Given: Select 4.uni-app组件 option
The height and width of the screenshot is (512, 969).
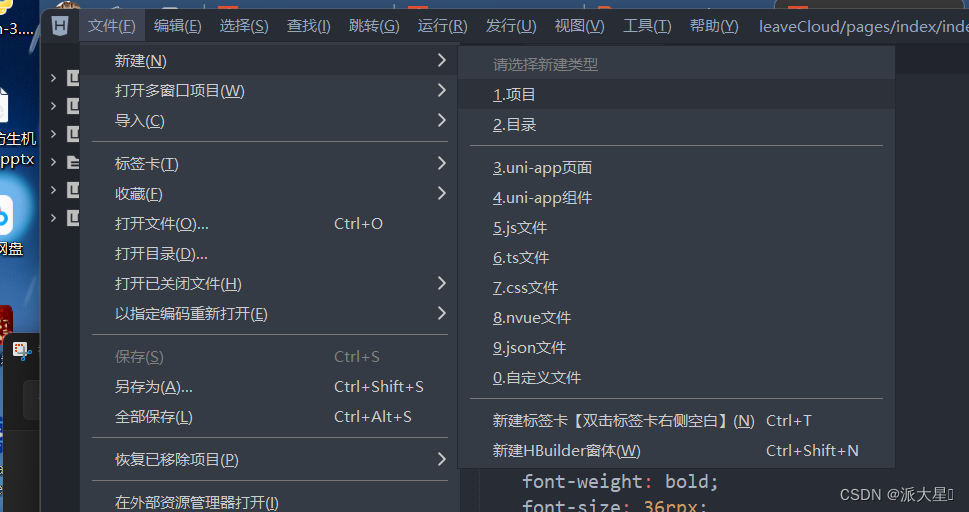Looking at the screenshot, I should 676,198.
